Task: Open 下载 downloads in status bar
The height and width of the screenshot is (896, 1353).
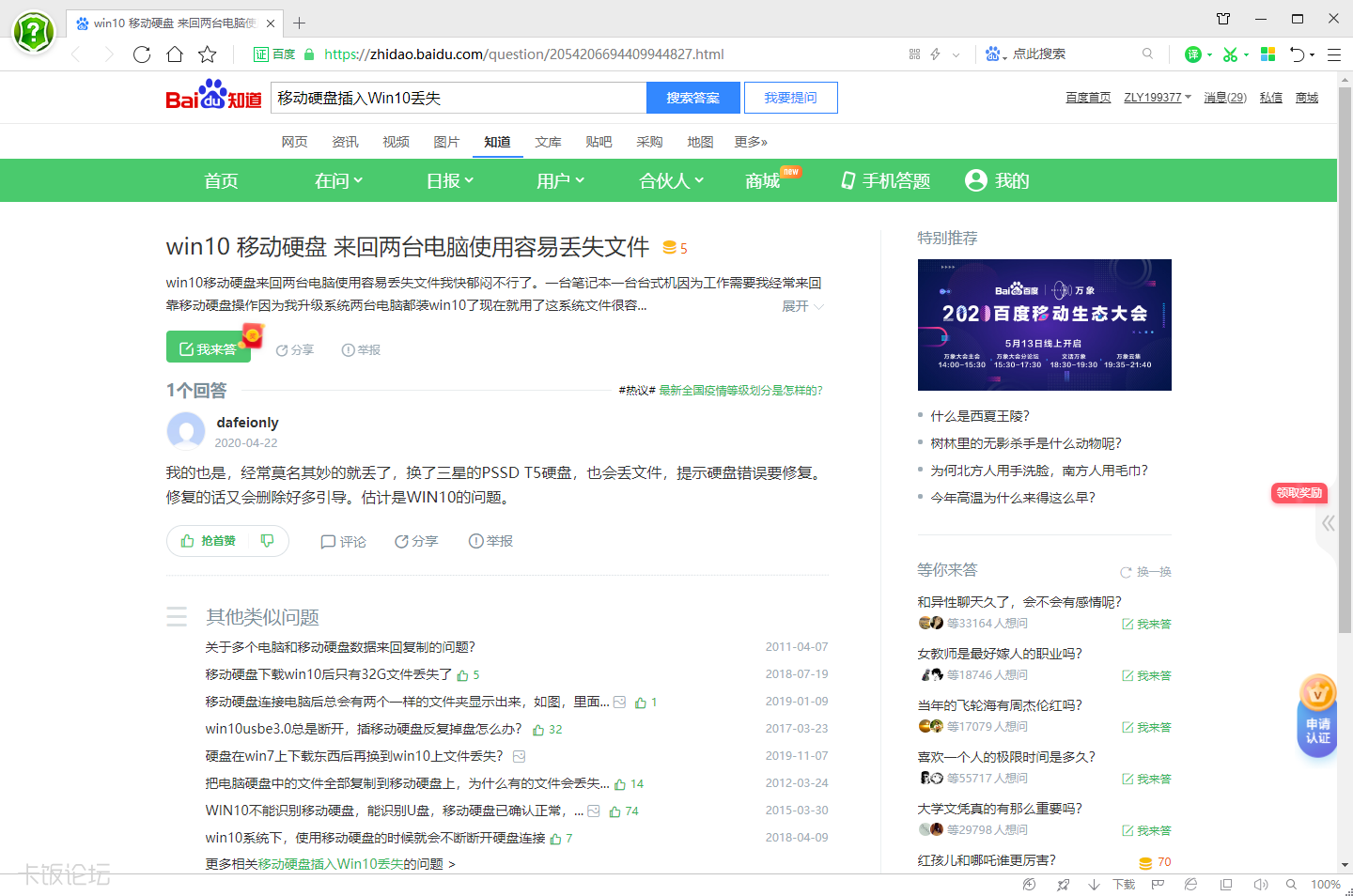Action: [x=1124, y=885]
